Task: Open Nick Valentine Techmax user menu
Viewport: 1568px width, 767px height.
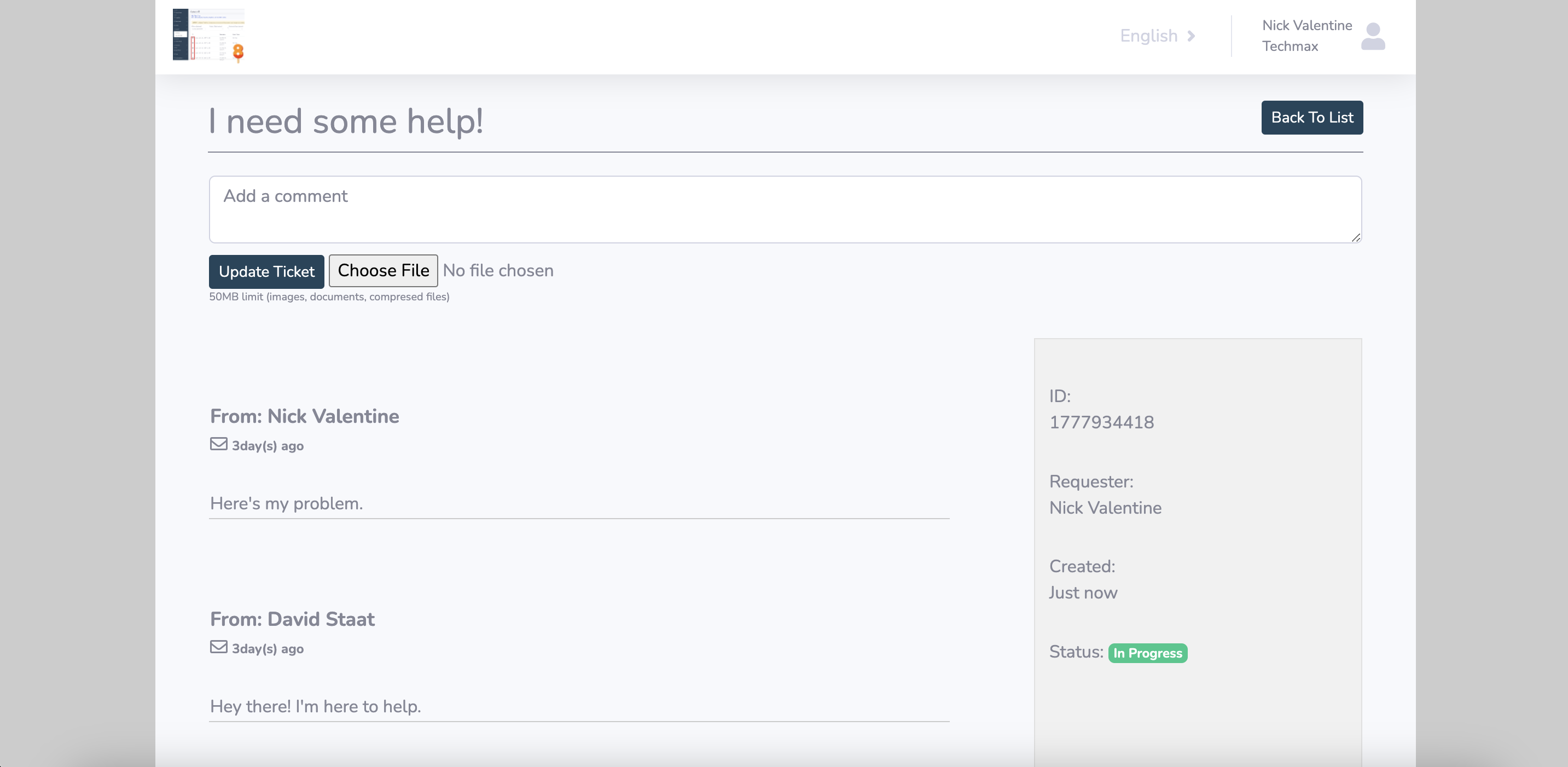Action: tap(1306, 36)
